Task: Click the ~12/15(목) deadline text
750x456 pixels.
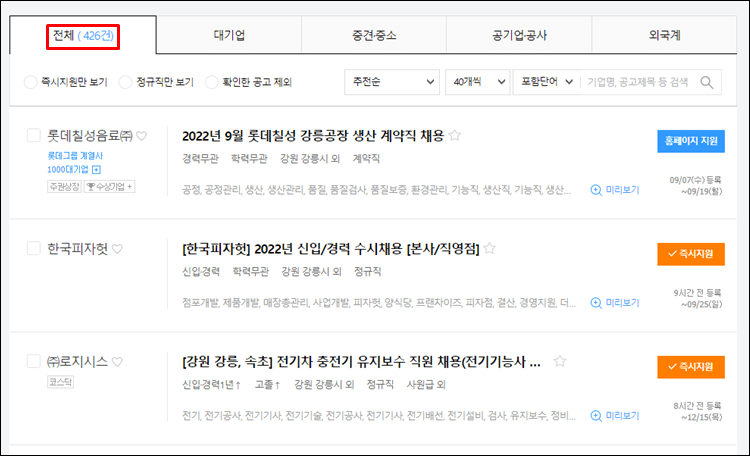Action: point(702,417)
